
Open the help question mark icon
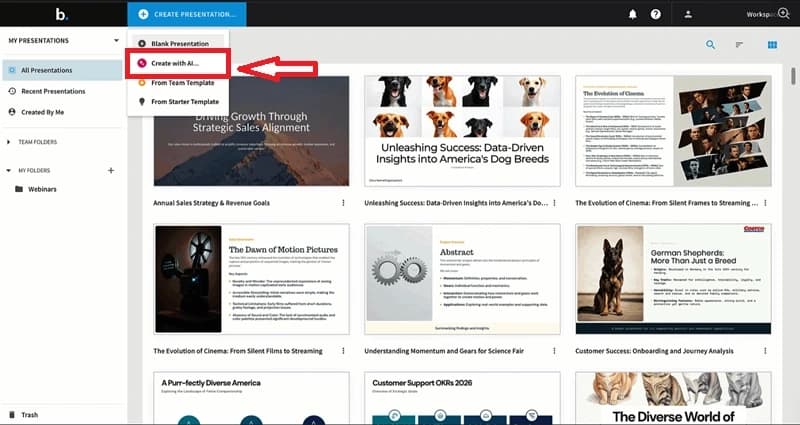pyautogui.click(x=656, y=14)
